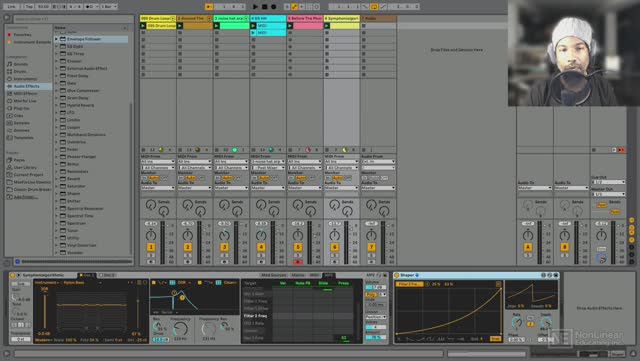Click the Shaper Rate knob
Viewport: 640px width, 361px height.
[517, 323]
